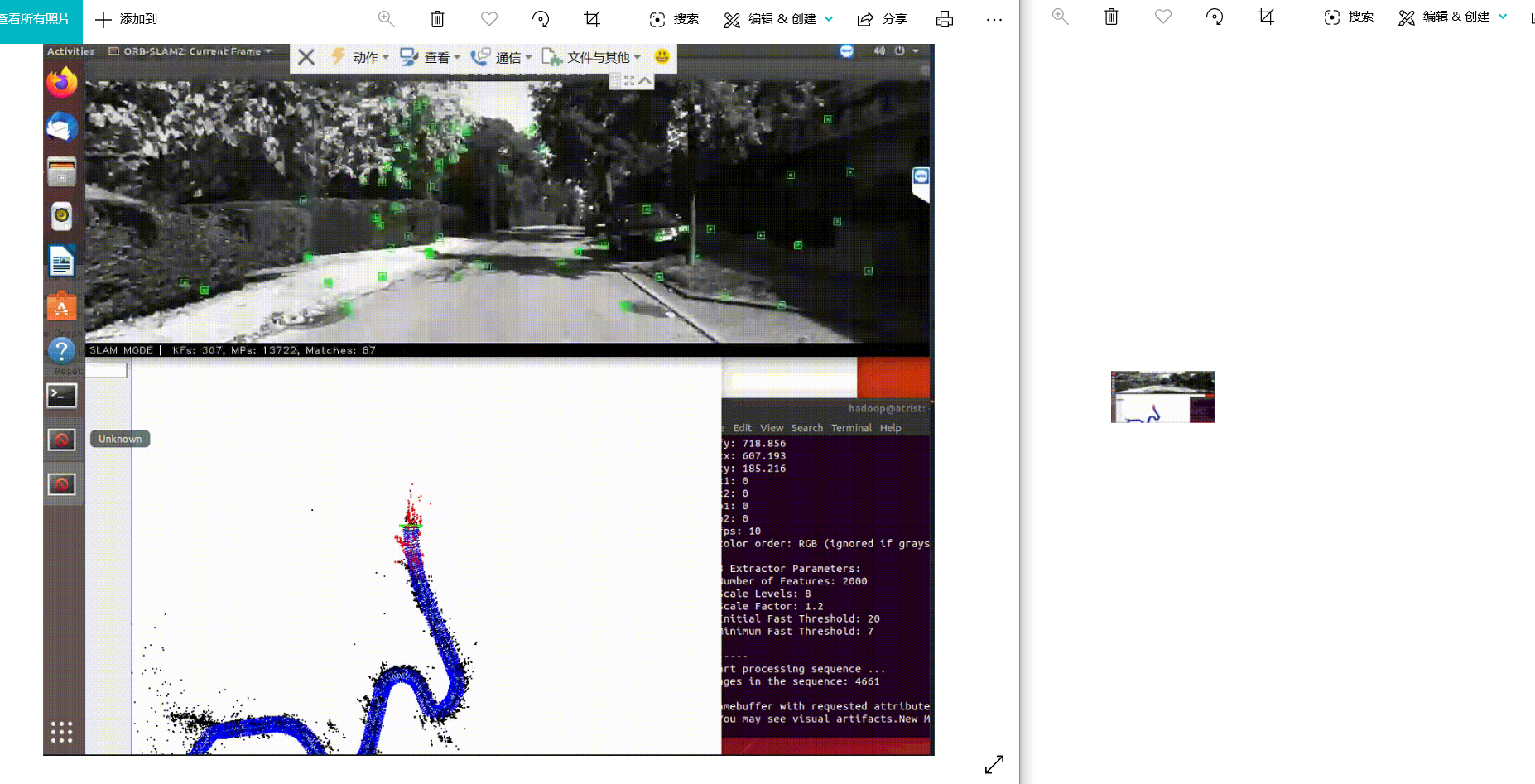Click trash icon in the right Photos window
The image size is (1535, 784).
(1111, 16)
